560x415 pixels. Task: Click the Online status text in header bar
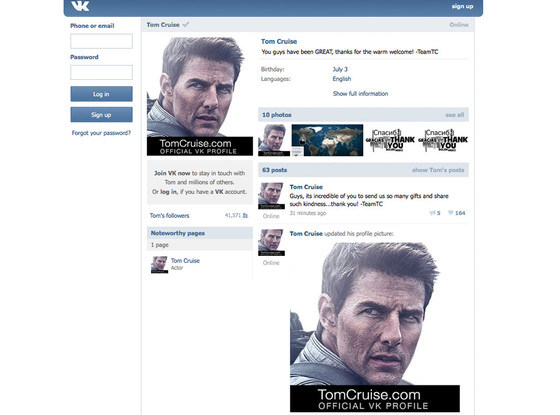coord(459,25)
